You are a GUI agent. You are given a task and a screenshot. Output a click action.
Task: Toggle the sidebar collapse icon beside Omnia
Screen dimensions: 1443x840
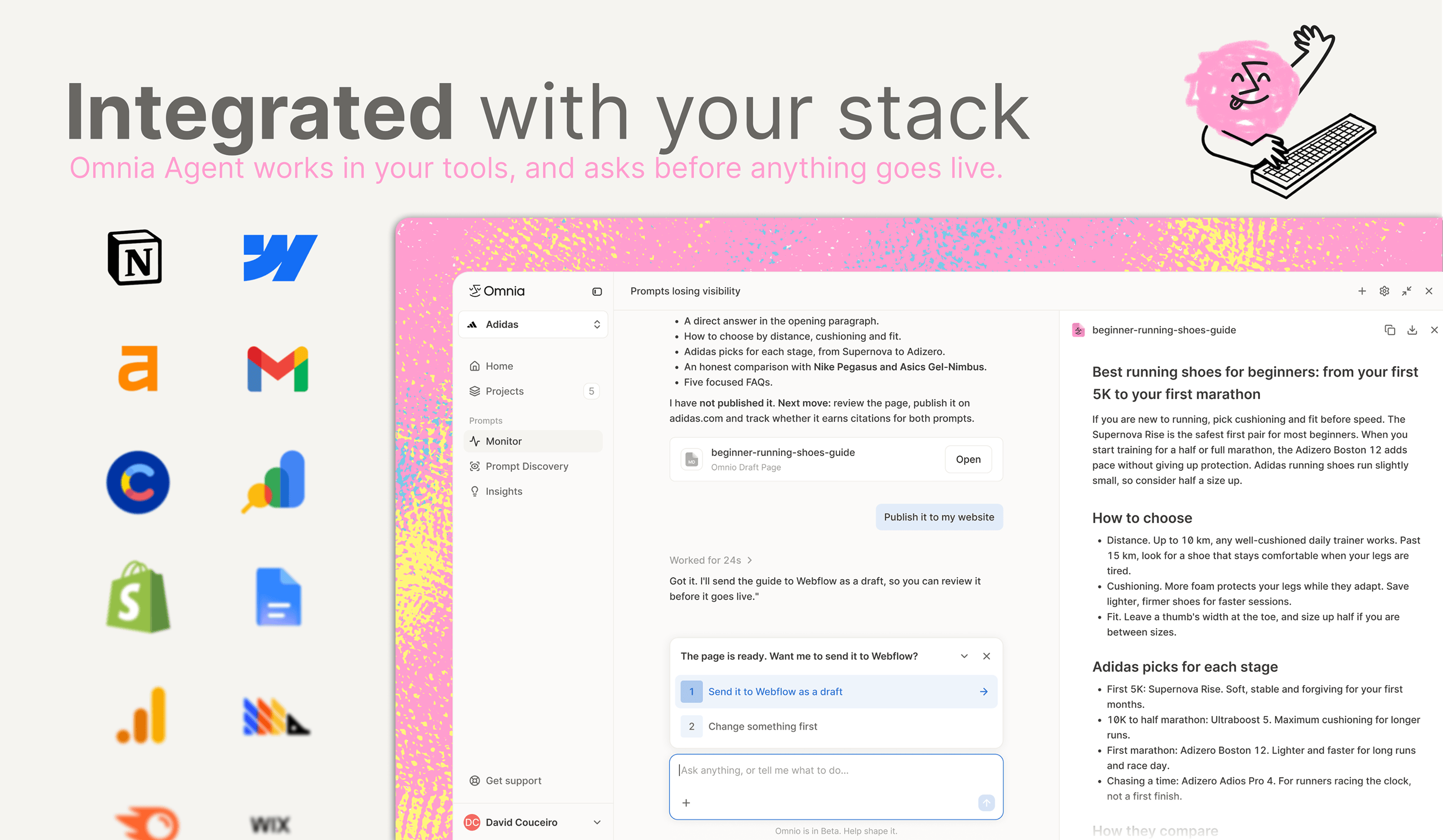click(597, 291)
